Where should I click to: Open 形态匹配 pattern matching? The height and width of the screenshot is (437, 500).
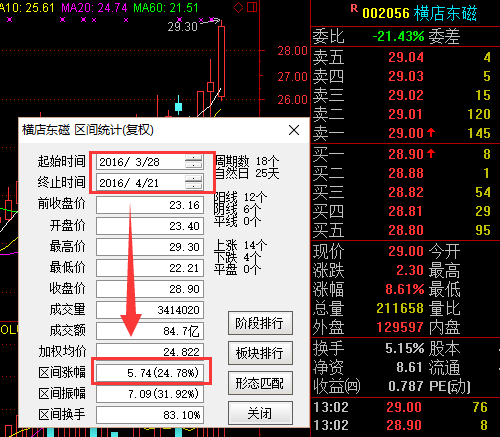(x=260, y=383)
